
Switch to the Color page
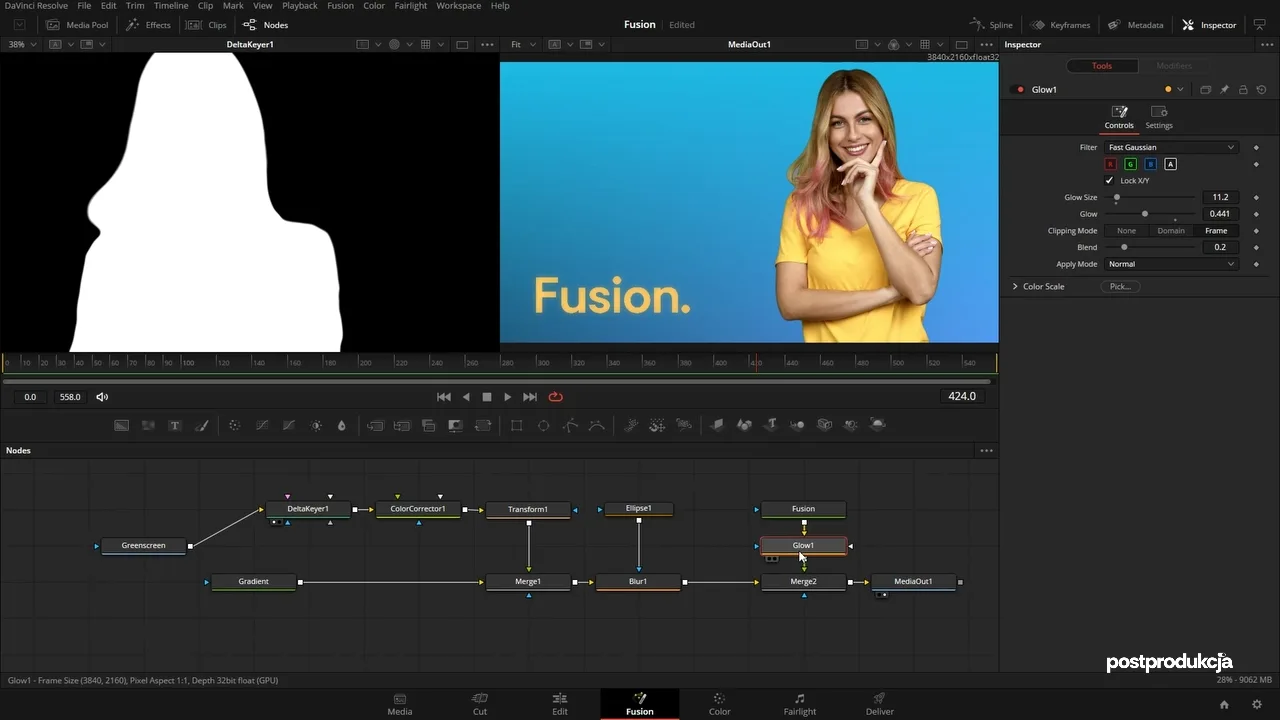(x=720, y=704)
